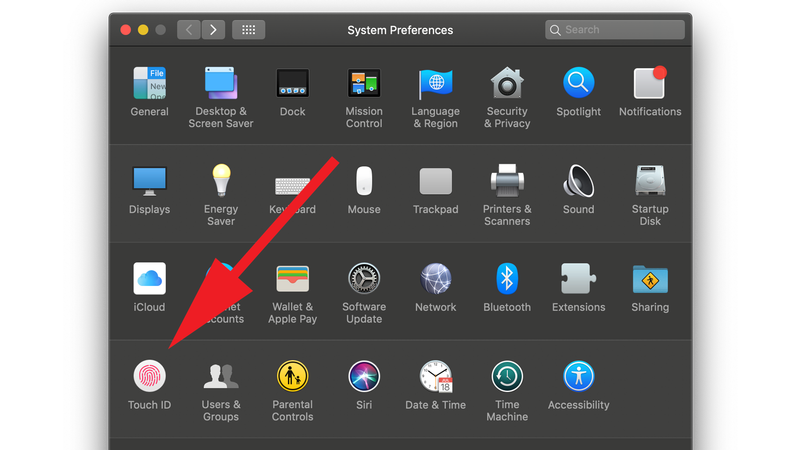
Task: Open Language & Region pane
Action: 435,83
